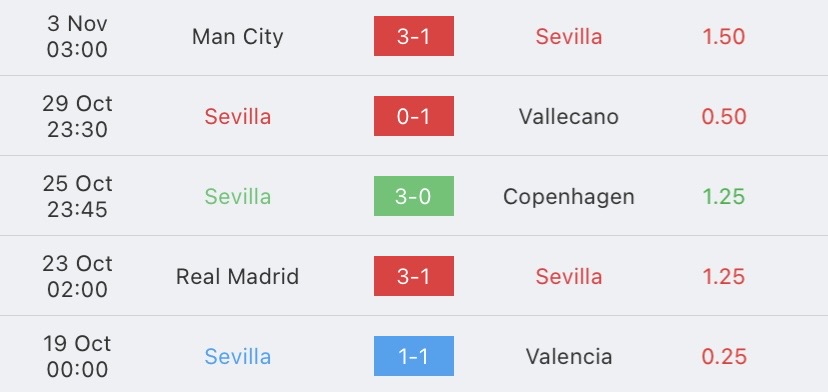The height and width of the screenshot is (392, 828).
Task: Click the Man City team name
Action: click(x=238, y=36)
